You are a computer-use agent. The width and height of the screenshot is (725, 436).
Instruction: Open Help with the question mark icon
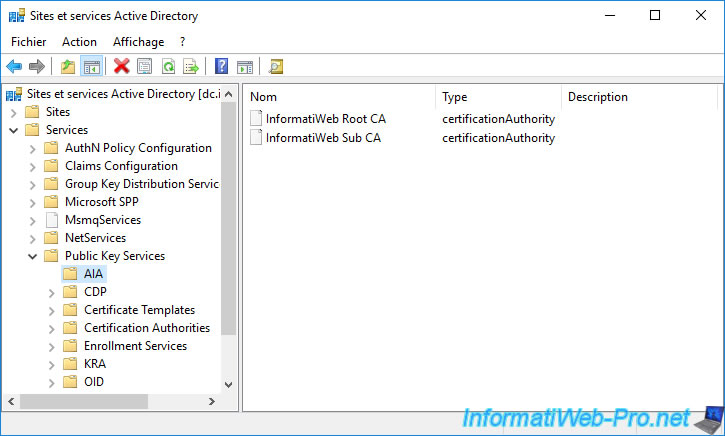tap(221, 66)
